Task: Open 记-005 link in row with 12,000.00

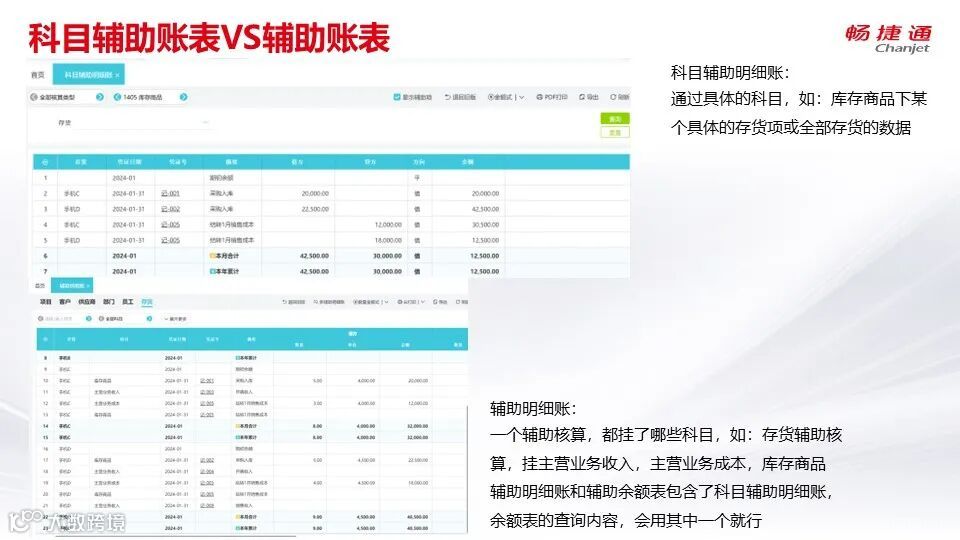Action: pyautogui.click(x=170, y=225)
